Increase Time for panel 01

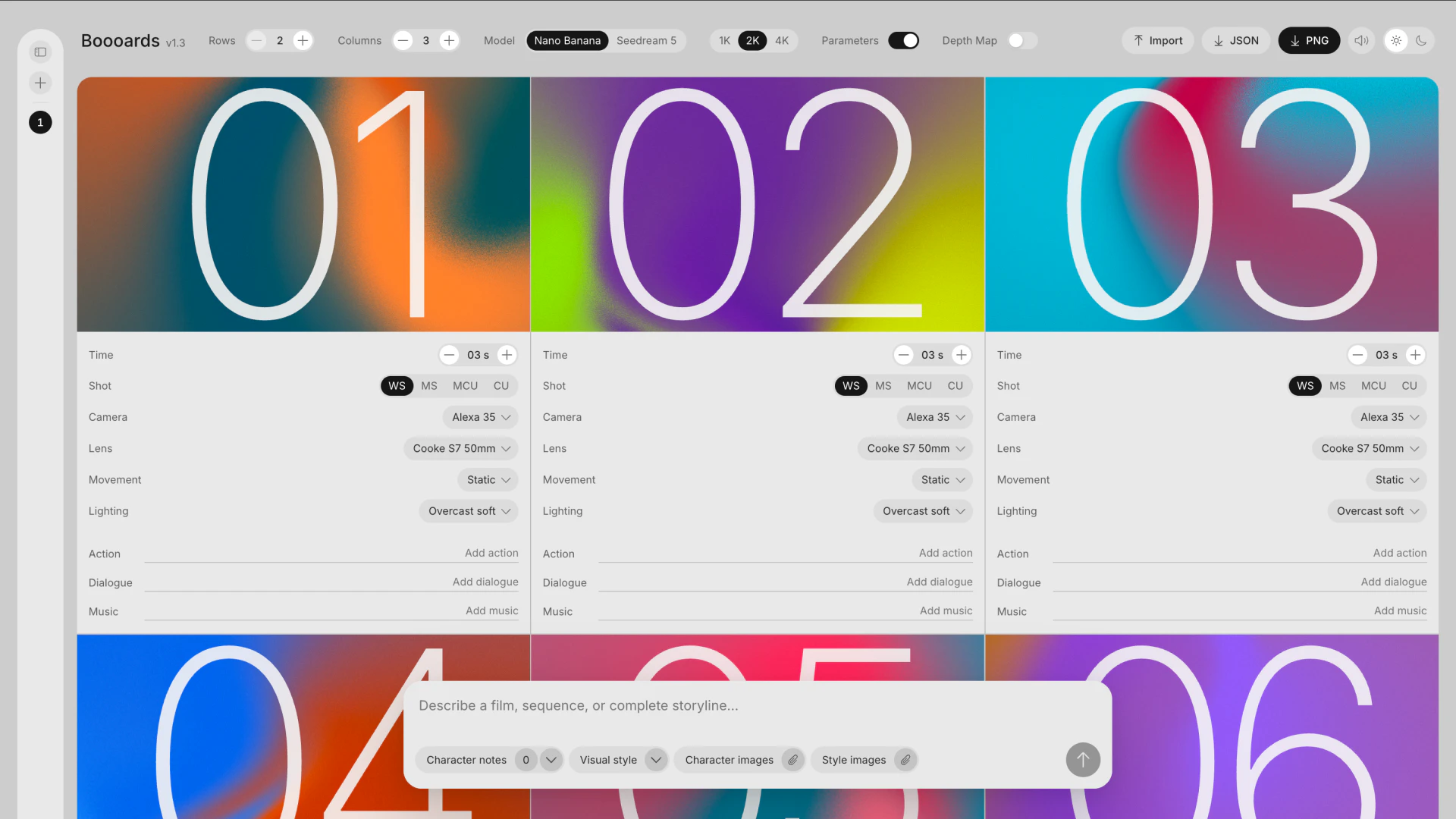(507, 355)
